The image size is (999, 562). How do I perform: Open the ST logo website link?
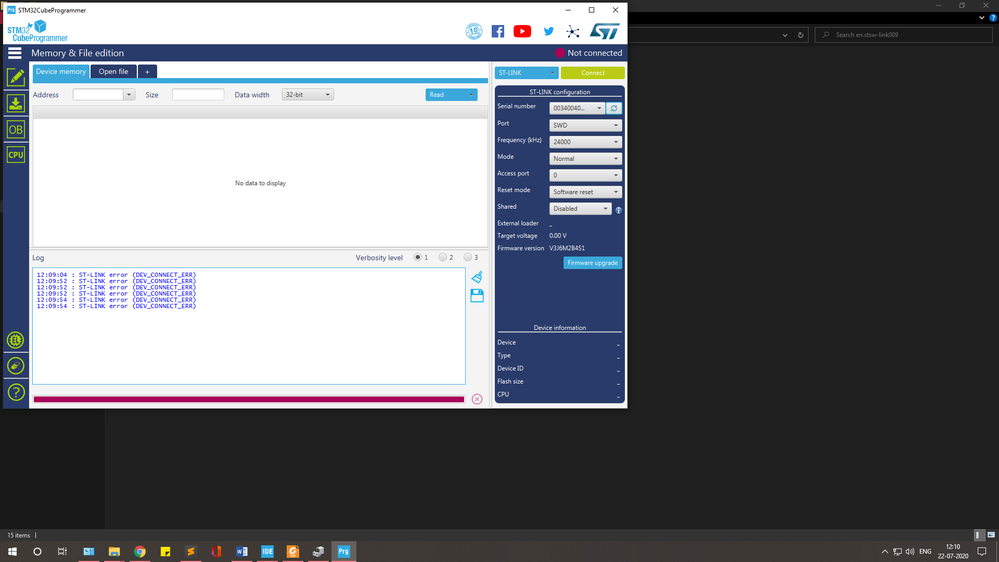[604, 31]
